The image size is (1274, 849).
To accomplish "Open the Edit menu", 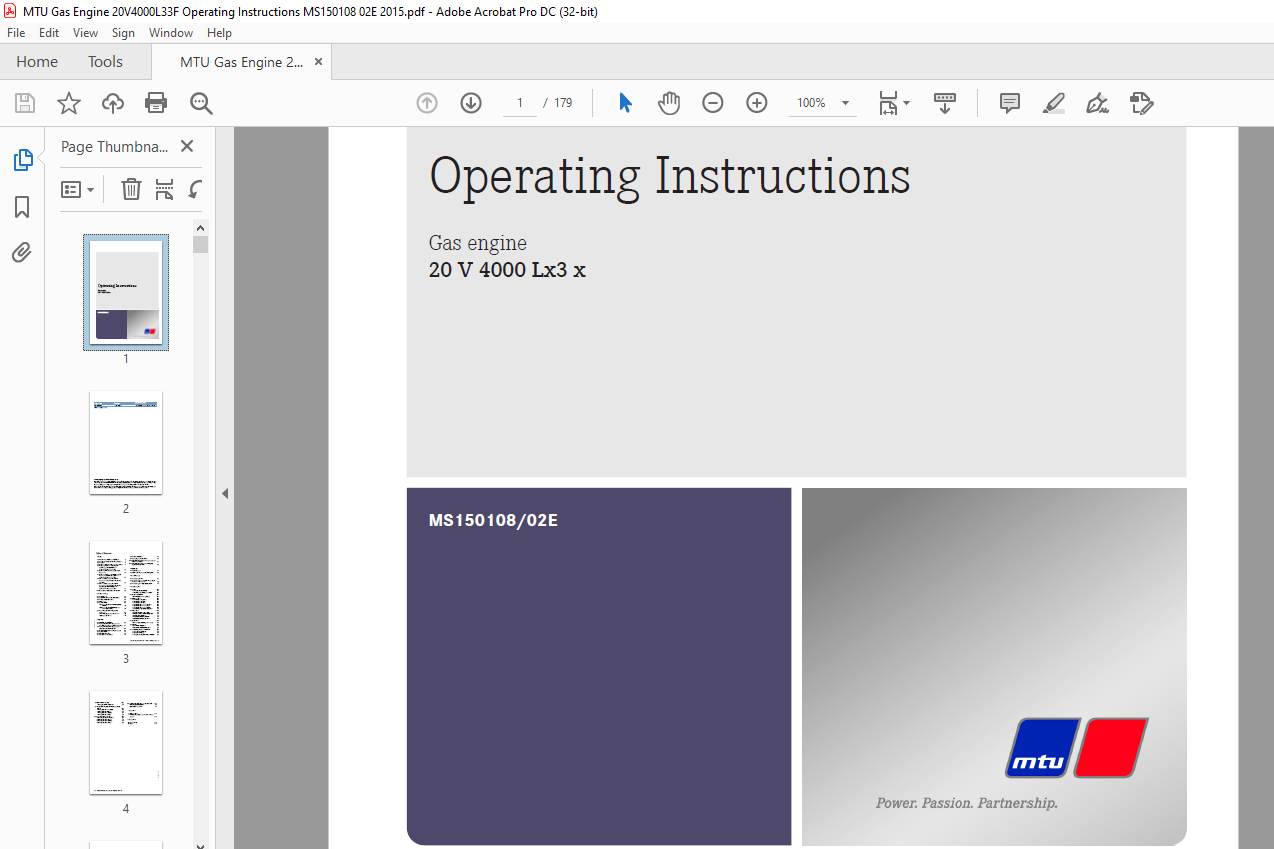I will pos(49,33).
